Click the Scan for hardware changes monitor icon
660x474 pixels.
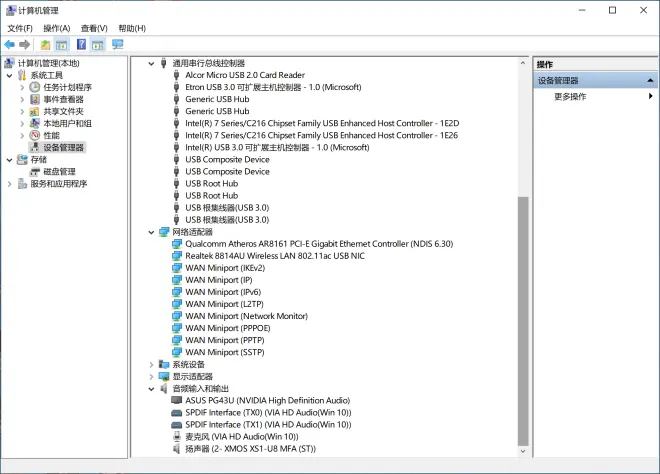[117, 44]
